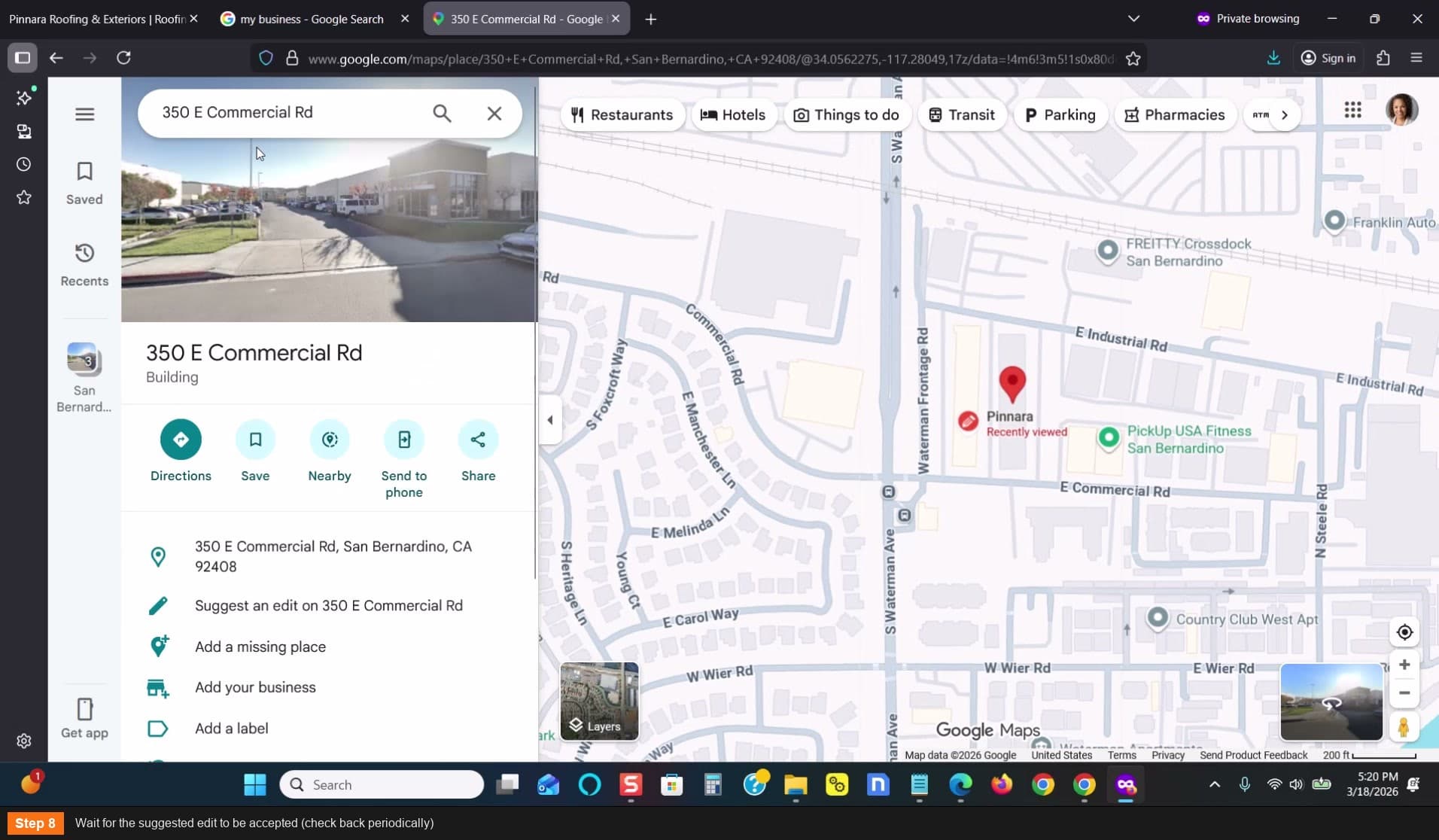
Task: Click the Nearby search icon
Action: pos(330,440)
